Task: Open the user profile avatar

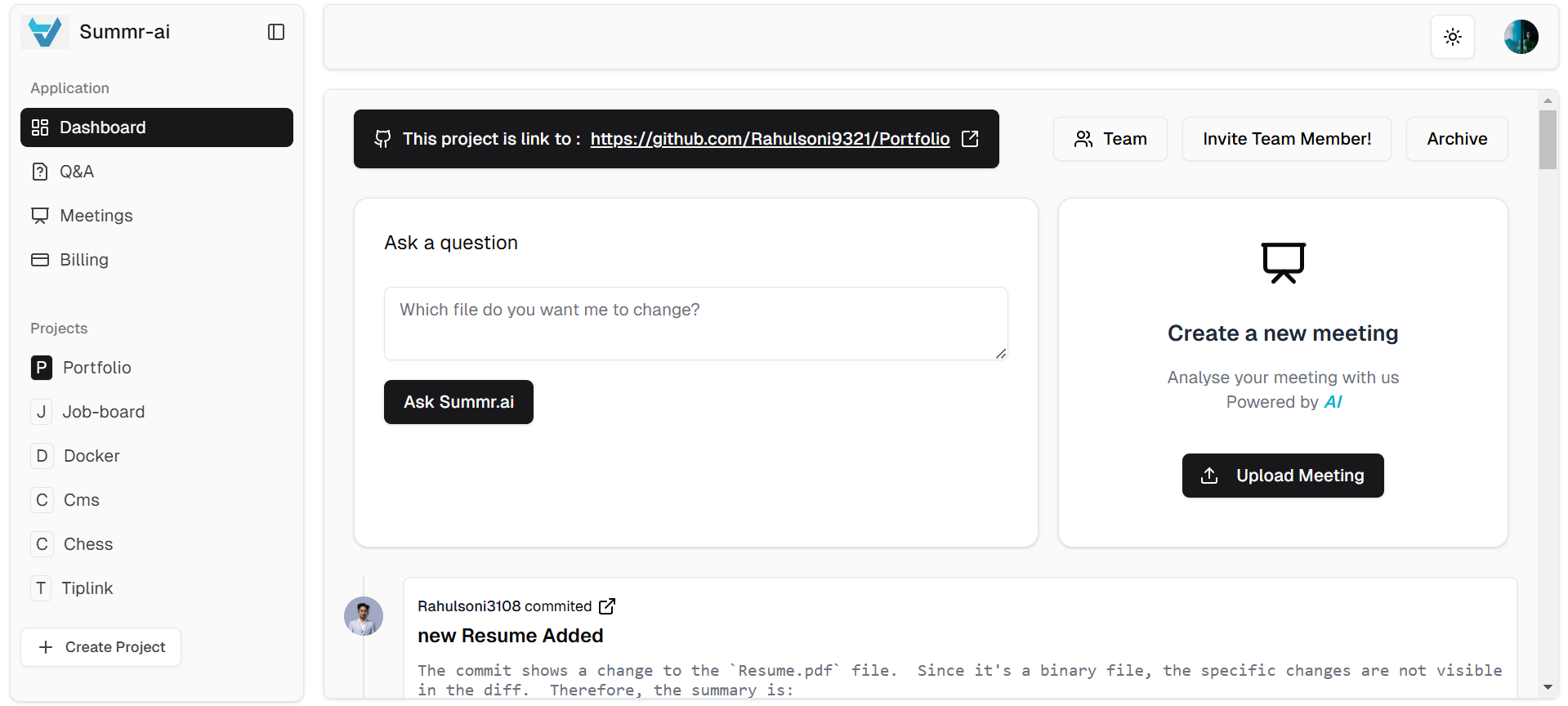Action: pyautogui.click(x=1521, y=37)
